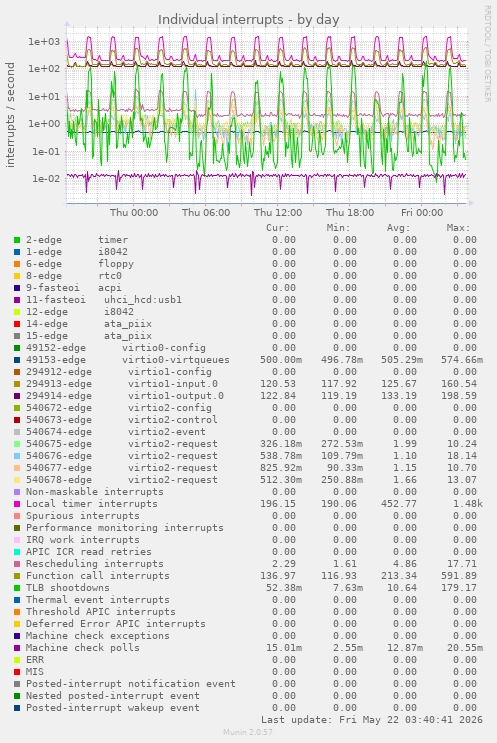Click the 'Last update' timestamp text
497x743 pixels.
(372, 720)
